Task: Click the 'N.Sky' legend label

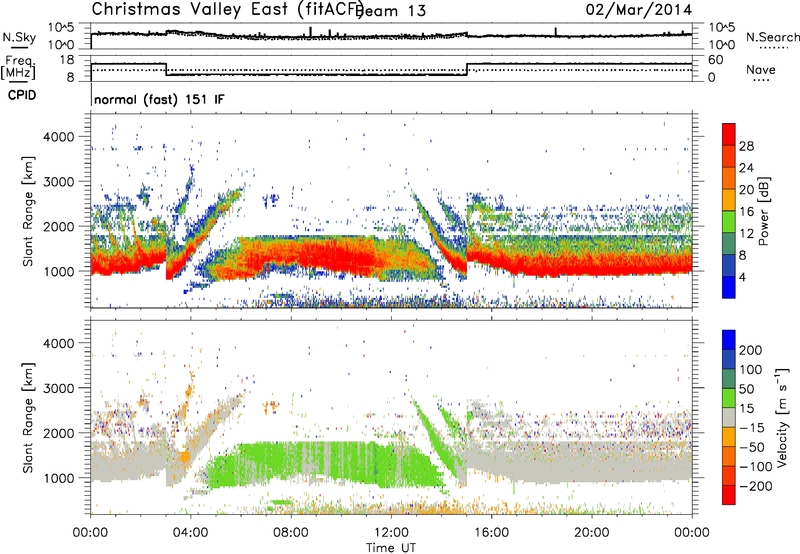Action: coord(19,37)
